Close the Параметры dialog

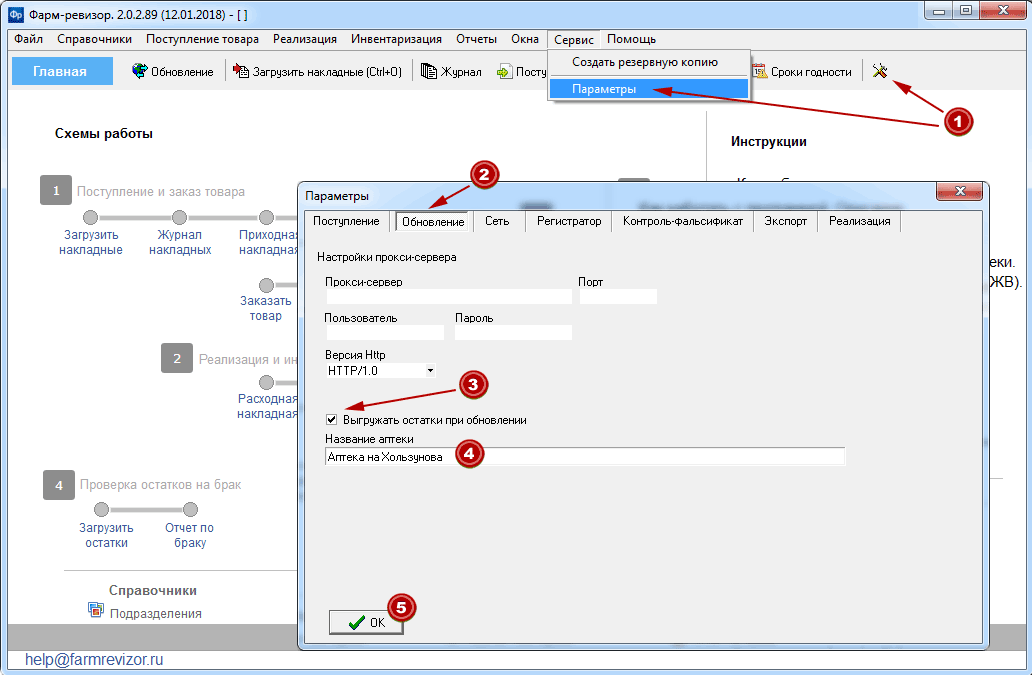tap(959, 191)
